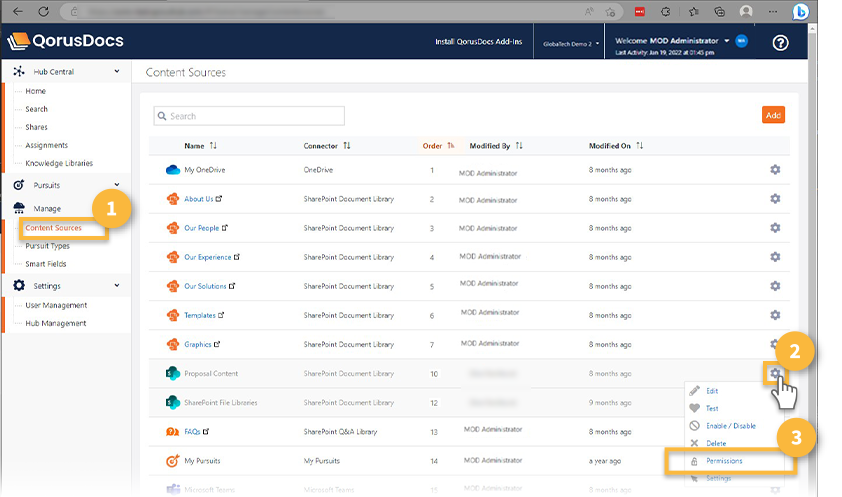Collapse the Settings section chevron
The image size is (842, 497).
pyautogui.click(x=117, y=286)
